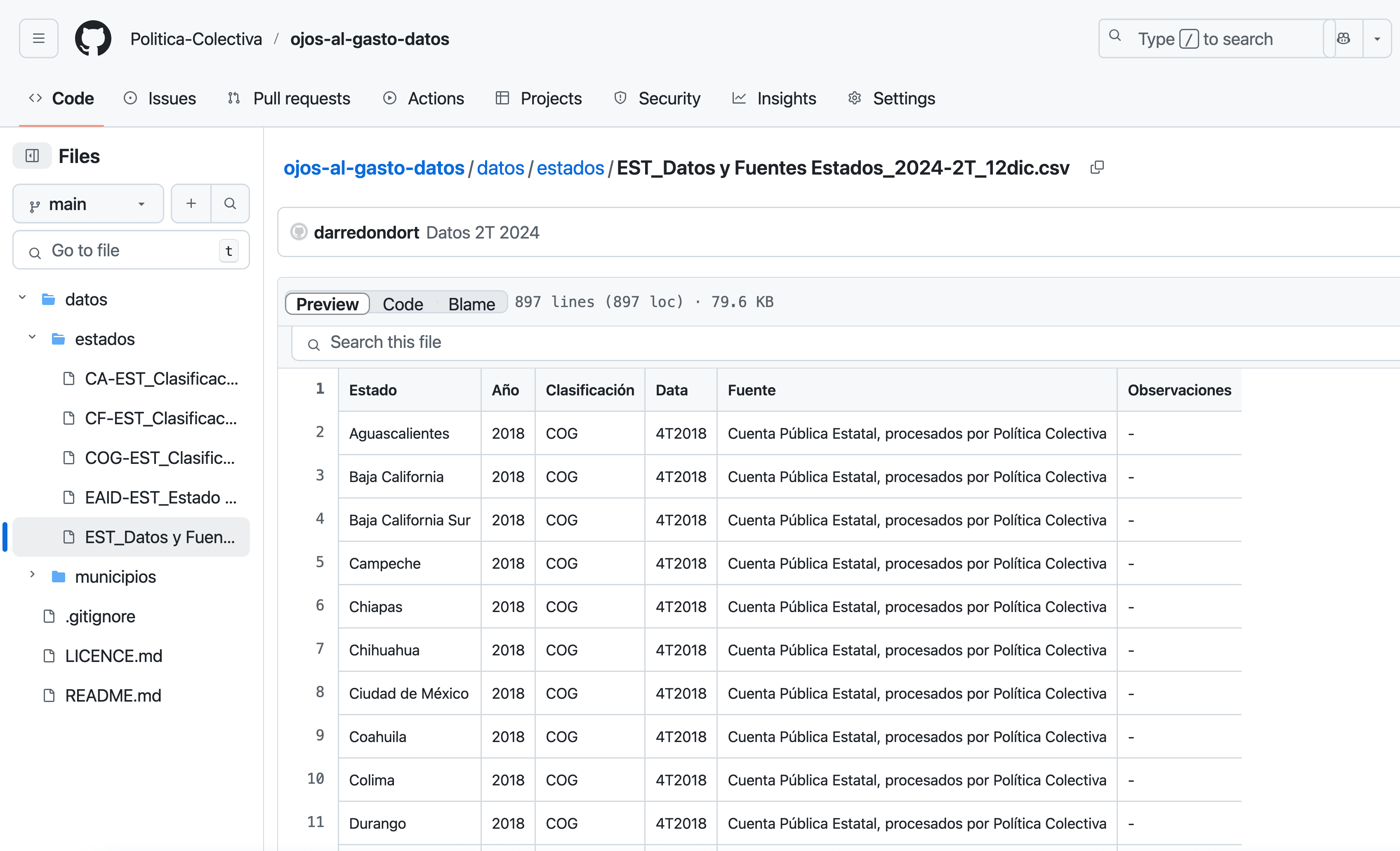The height and width of the screenshot is (851, 1400).
Task: Click the Chiapas cell
Action: (410, 607)
